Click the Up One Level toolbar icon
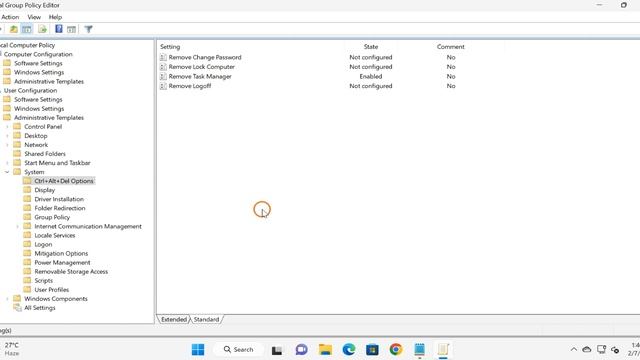 [x=13, y=29]
